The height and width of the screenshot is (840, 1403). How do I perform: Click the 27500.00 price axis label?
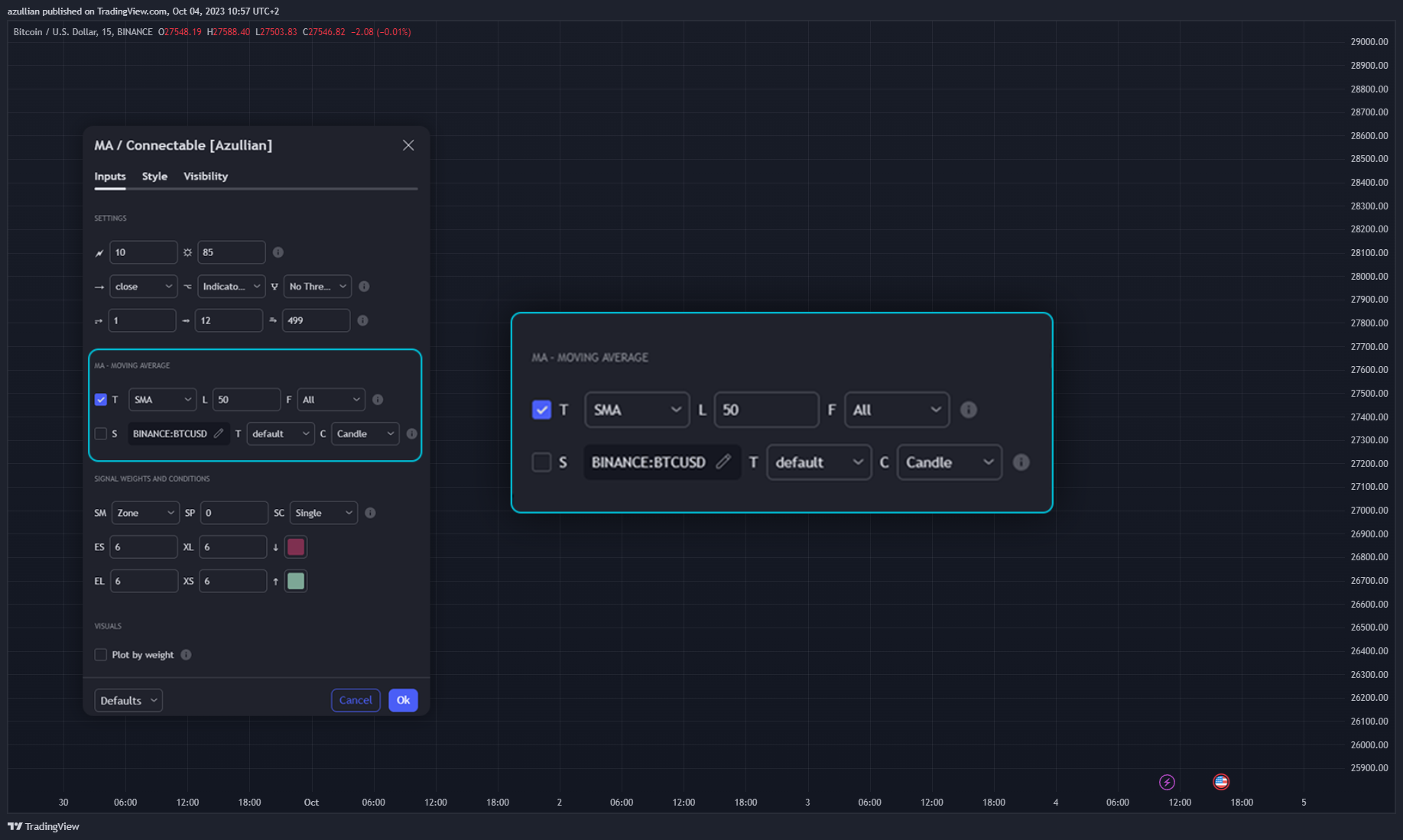pos(1369,394)
